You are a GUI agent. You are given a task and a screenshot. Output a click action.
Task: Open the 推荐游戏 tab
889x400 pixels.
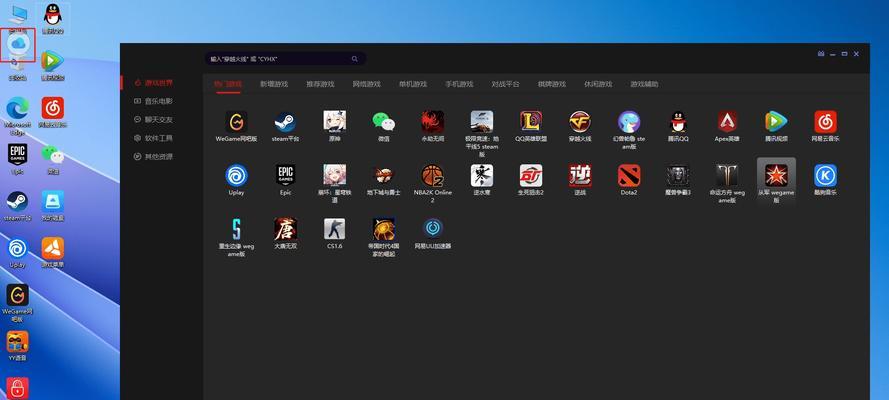320,84
